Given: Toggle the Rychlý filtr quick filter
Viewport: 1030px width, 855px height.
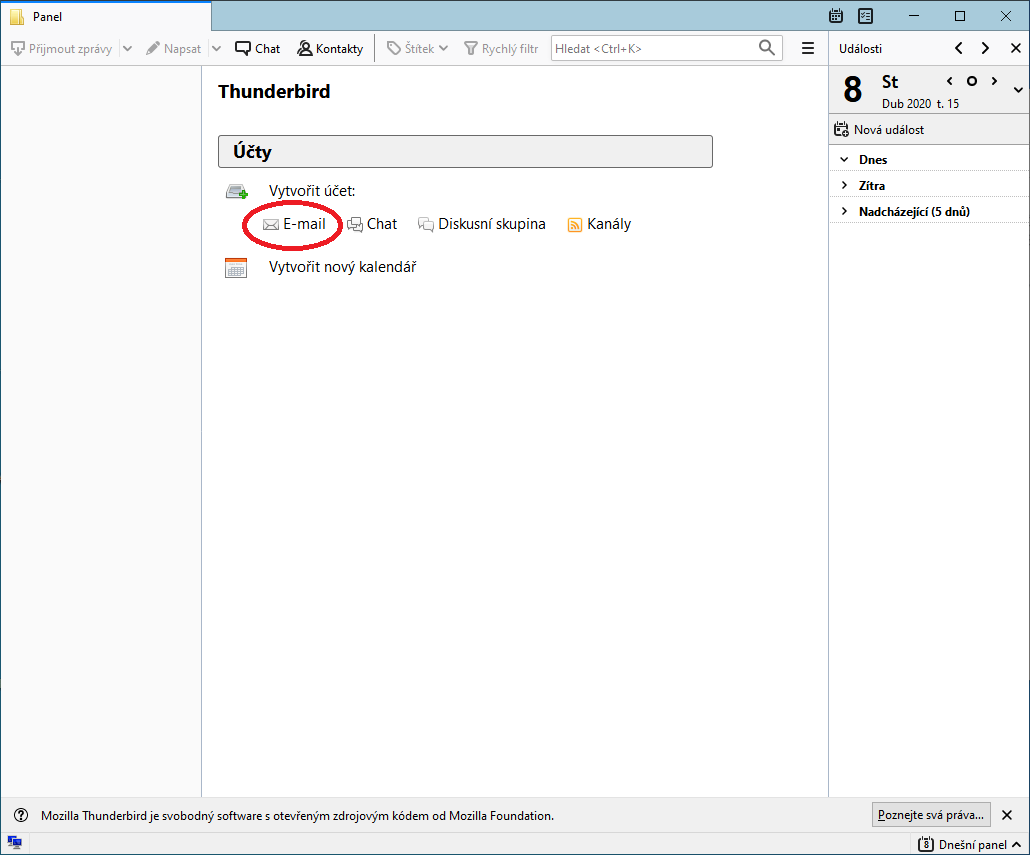Looking at the screenshot, I should tap(501, 49).
